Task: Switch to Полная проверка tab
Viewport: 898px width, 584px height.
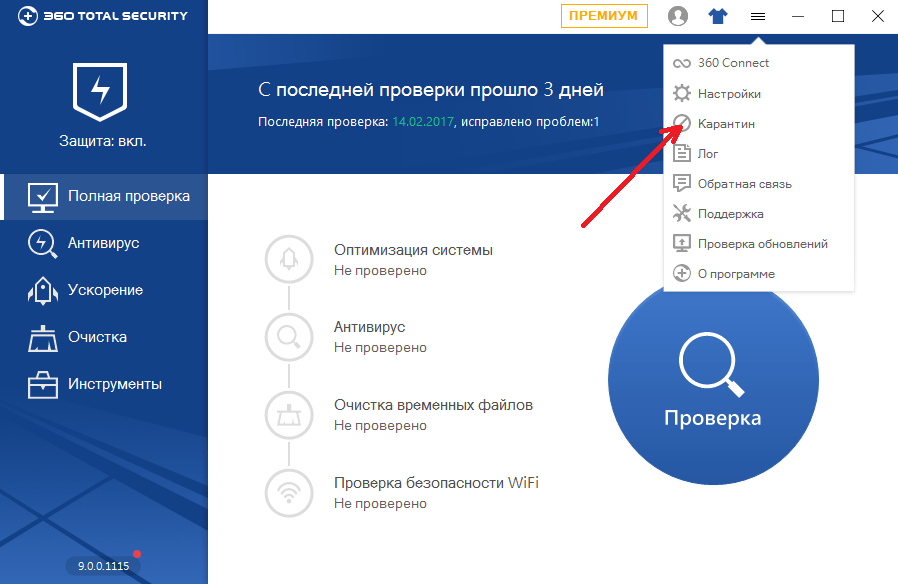Action: (106, 196)
